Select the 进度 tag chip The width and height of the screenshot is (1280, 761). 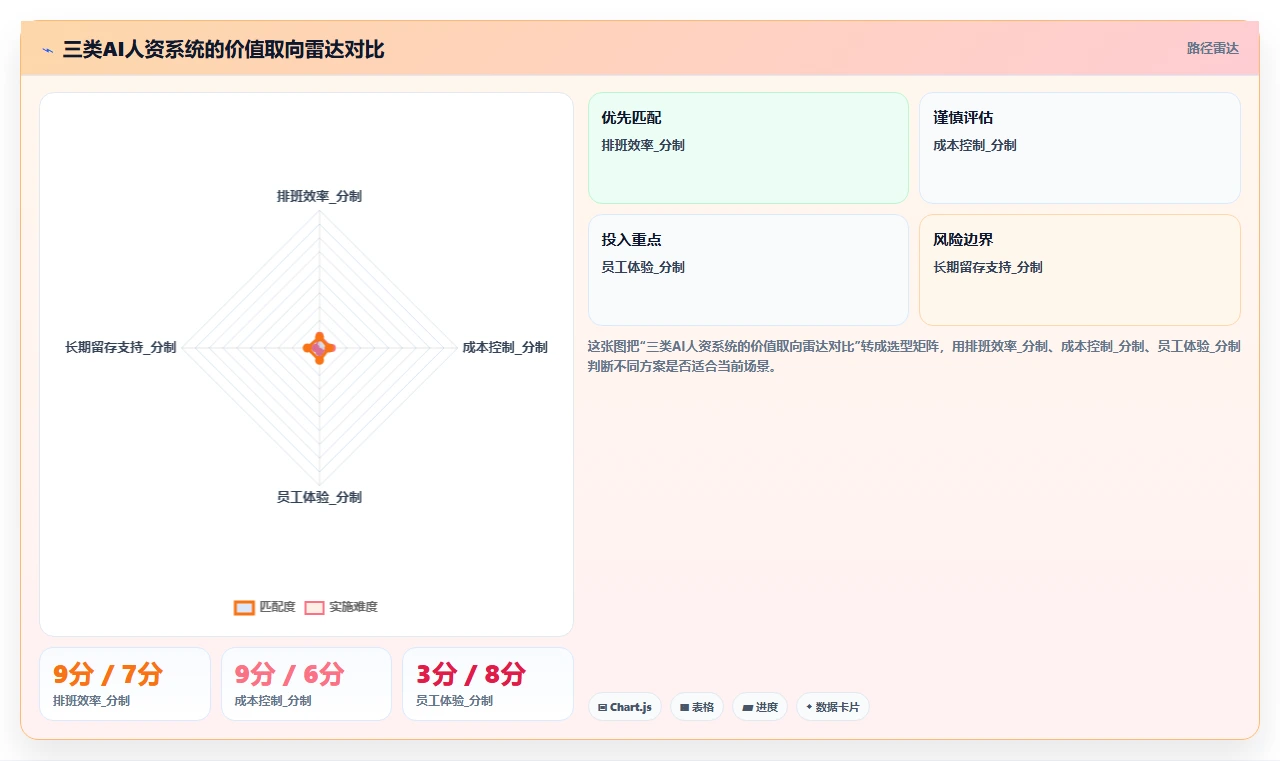(x=760, y=707)
